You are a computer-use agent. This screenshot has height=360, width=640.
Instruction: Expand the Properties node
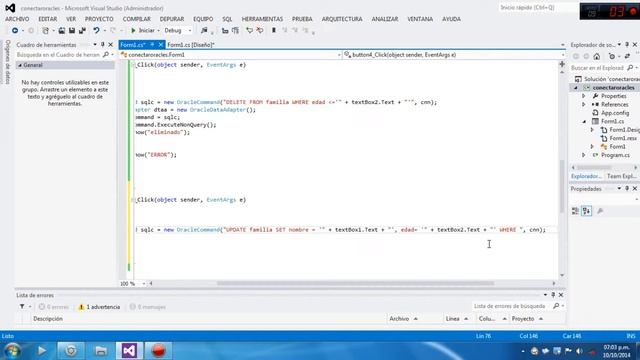[584, 96]
